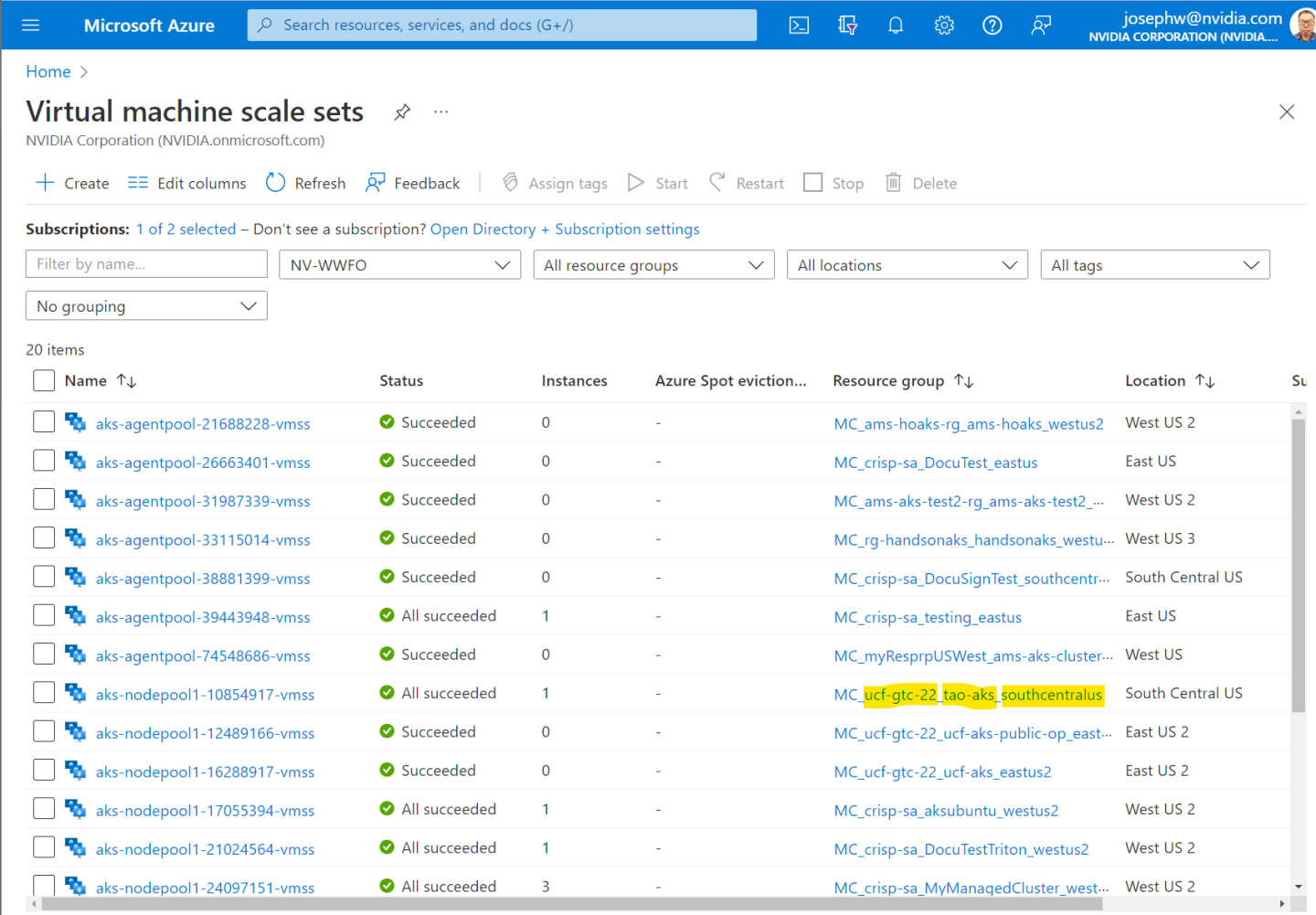The width and height of the screenshot is (1316, 915).
Task: Select checkbox for aks-nodepool1-10854917-vmss row
Action: pos(44,694)
